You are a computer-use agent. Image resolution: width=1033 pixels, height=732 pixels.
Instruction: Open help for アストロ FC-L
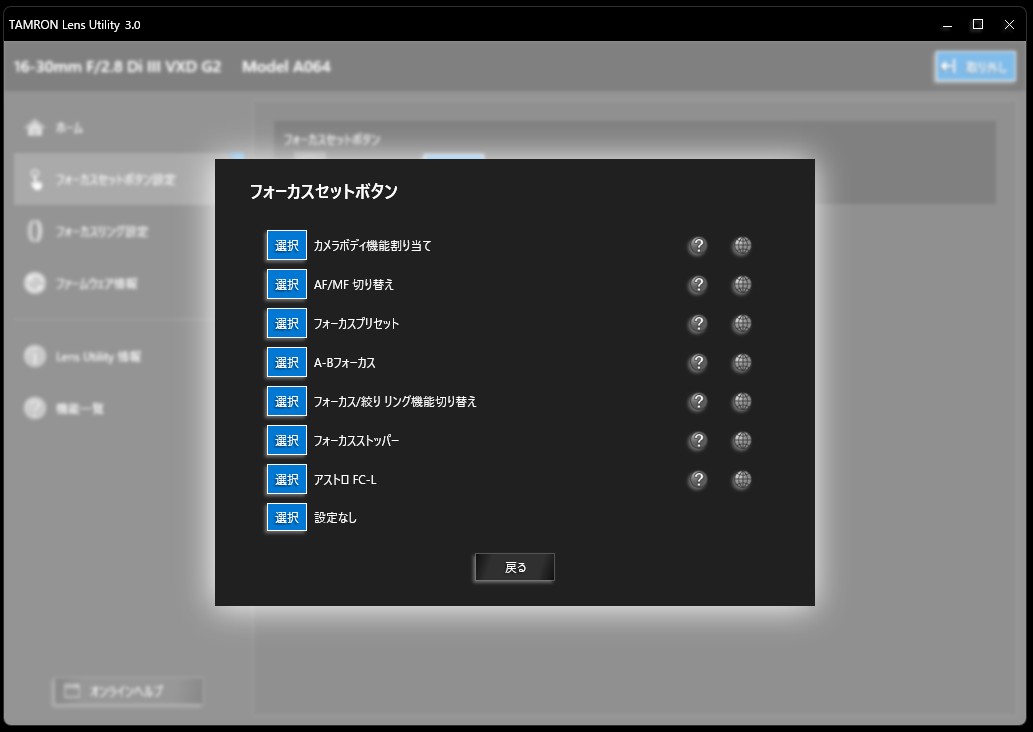click(x=698, y=480)
